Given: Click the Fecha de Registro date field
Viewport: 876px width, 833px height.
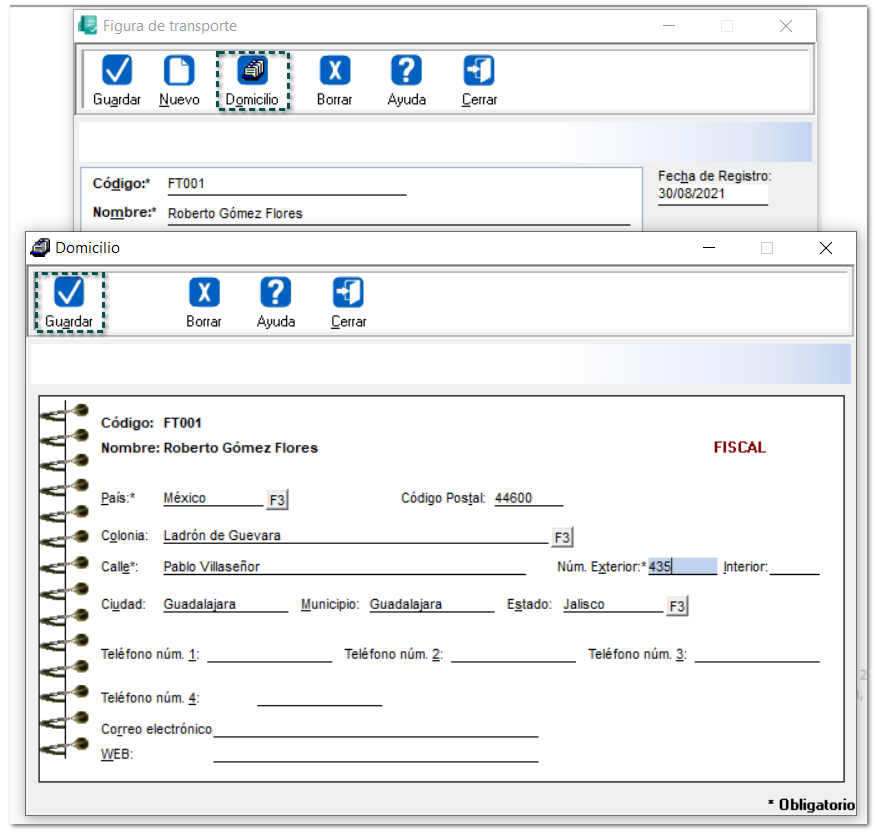Looking at the screenshot, I should coord(712,195).
